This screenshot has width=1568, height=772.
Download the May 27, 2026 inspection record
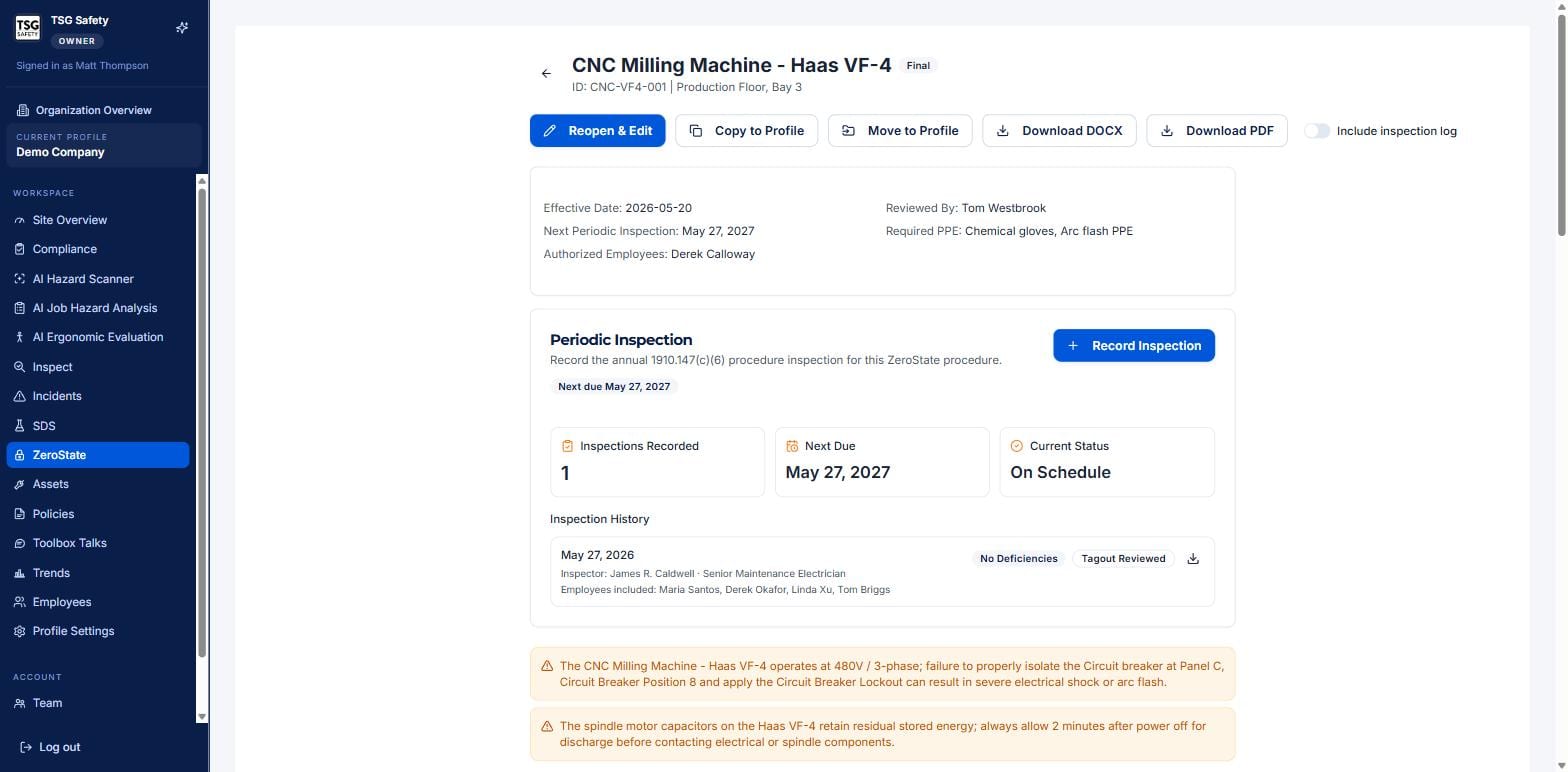click(1193, 559)
